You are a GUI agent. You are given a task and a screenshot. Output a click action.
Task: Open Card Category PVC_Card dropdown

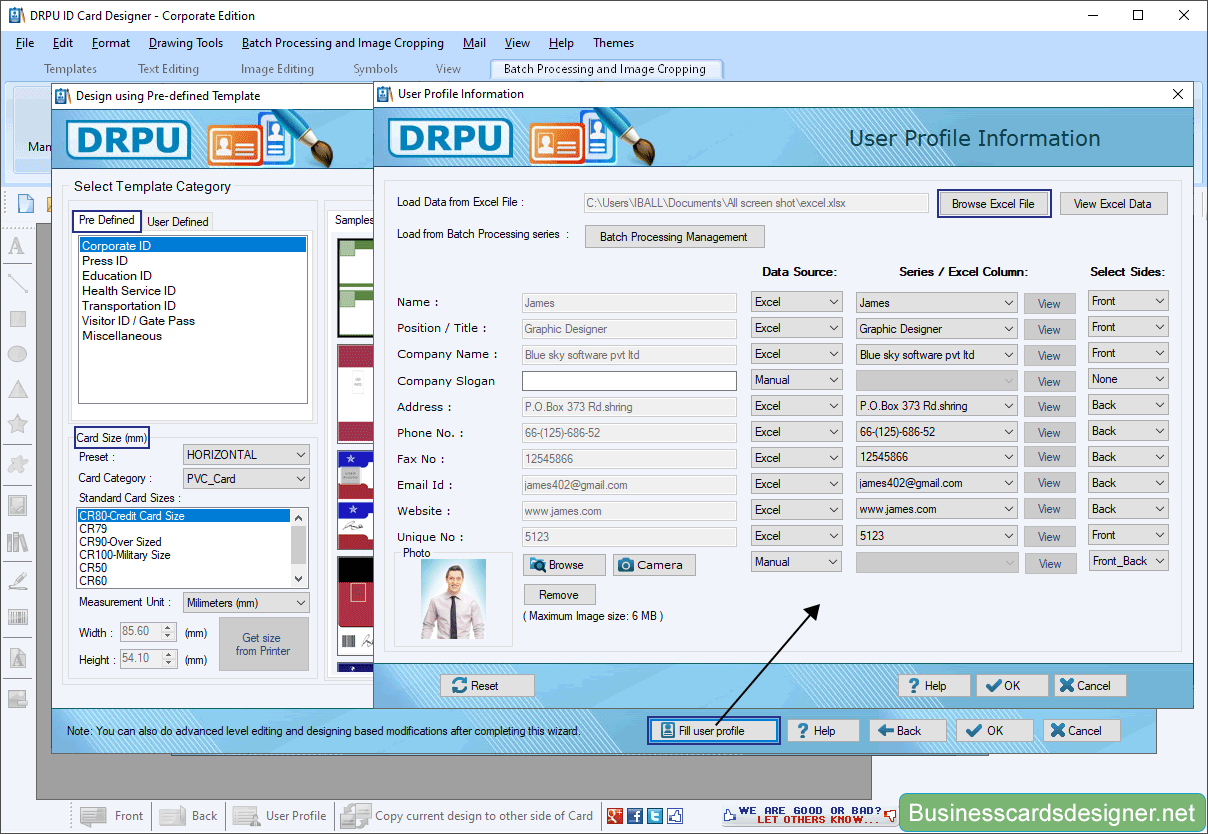246,479
